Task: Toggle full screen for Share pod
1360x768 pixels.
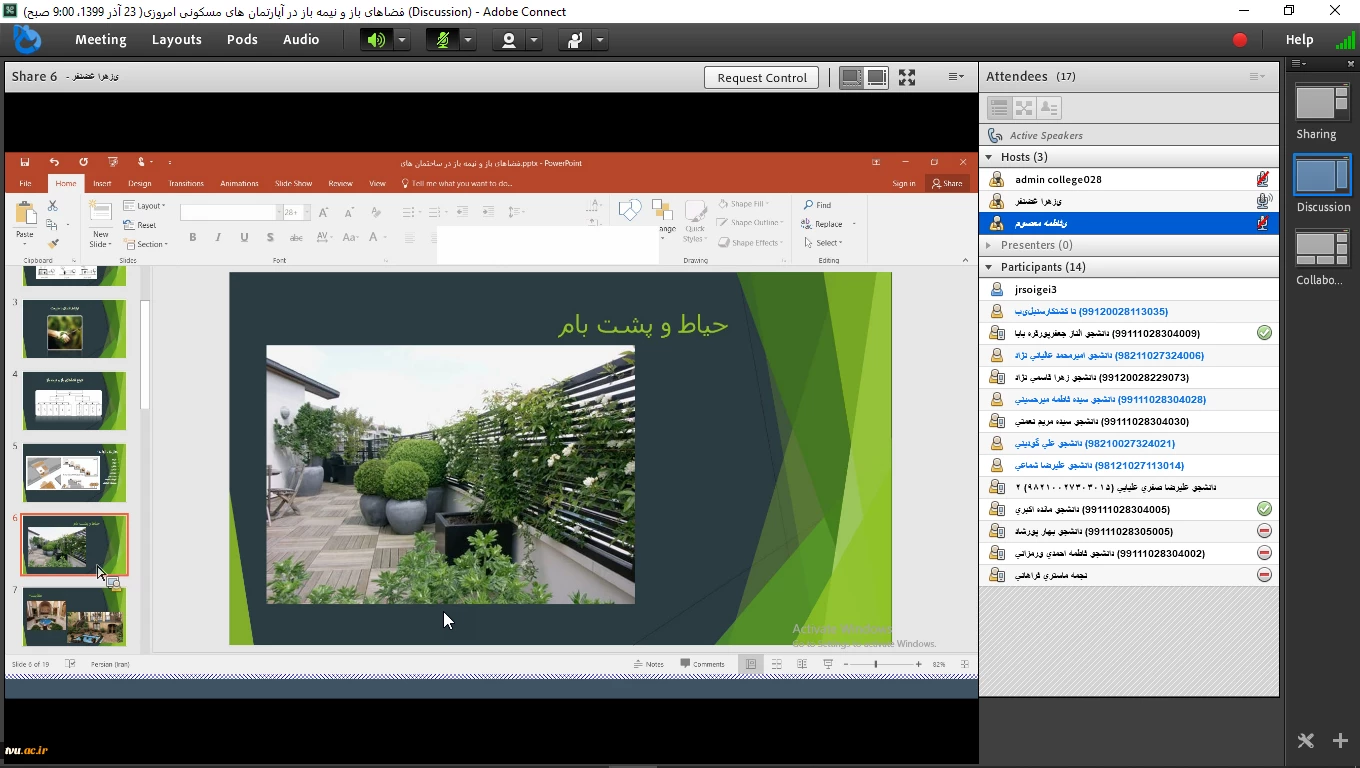Action: pos(907,77)
